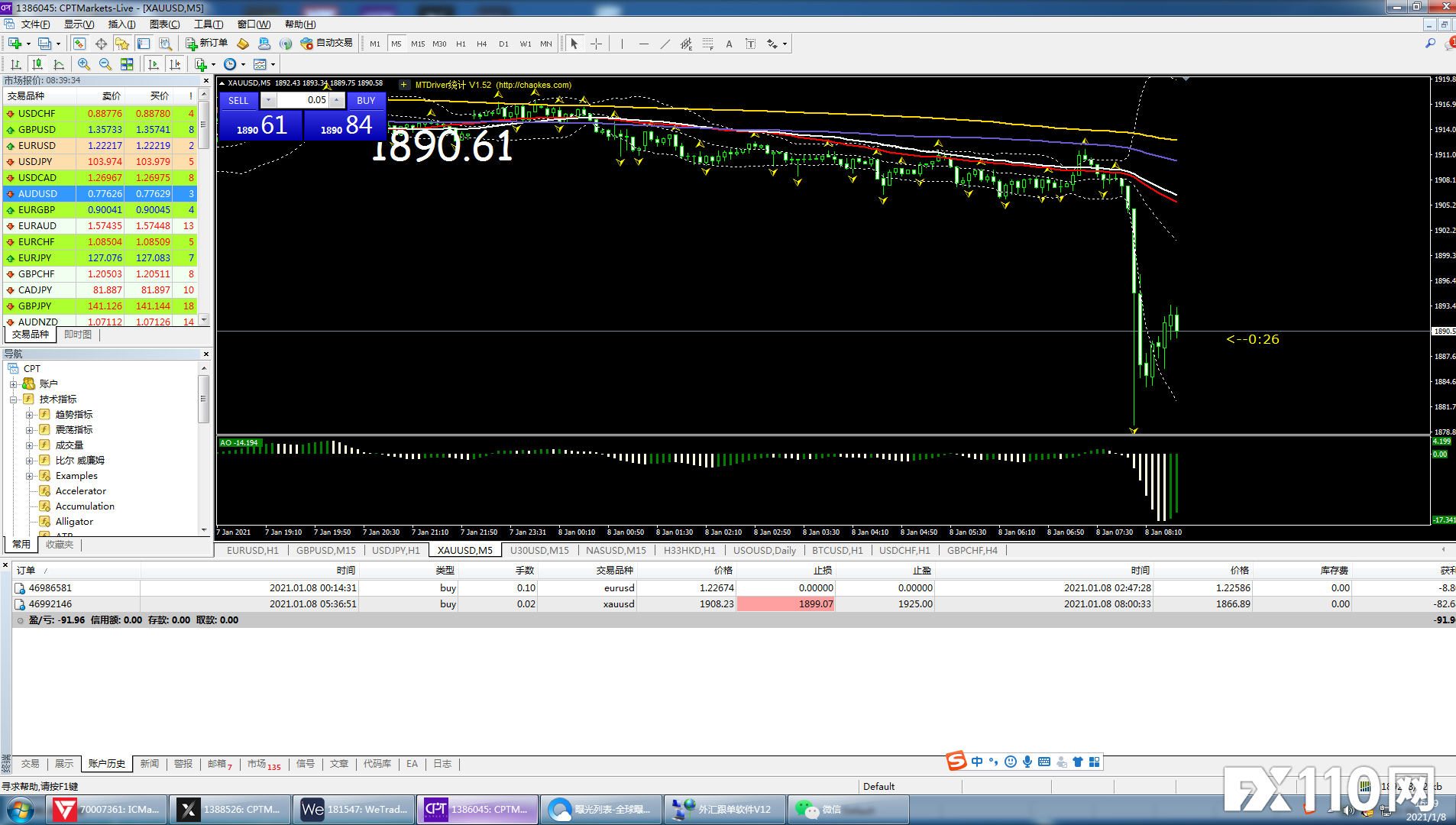The image size is (1456, 825).
Task: Click the lot volume field showing 0.05
Action: tap(302, 100)
